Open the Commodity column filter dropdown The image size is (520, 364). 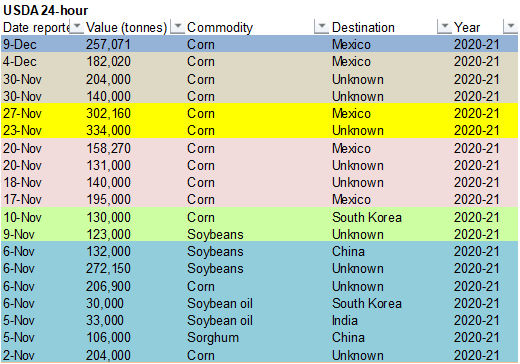pyautogui.click(x=322, y=27)
